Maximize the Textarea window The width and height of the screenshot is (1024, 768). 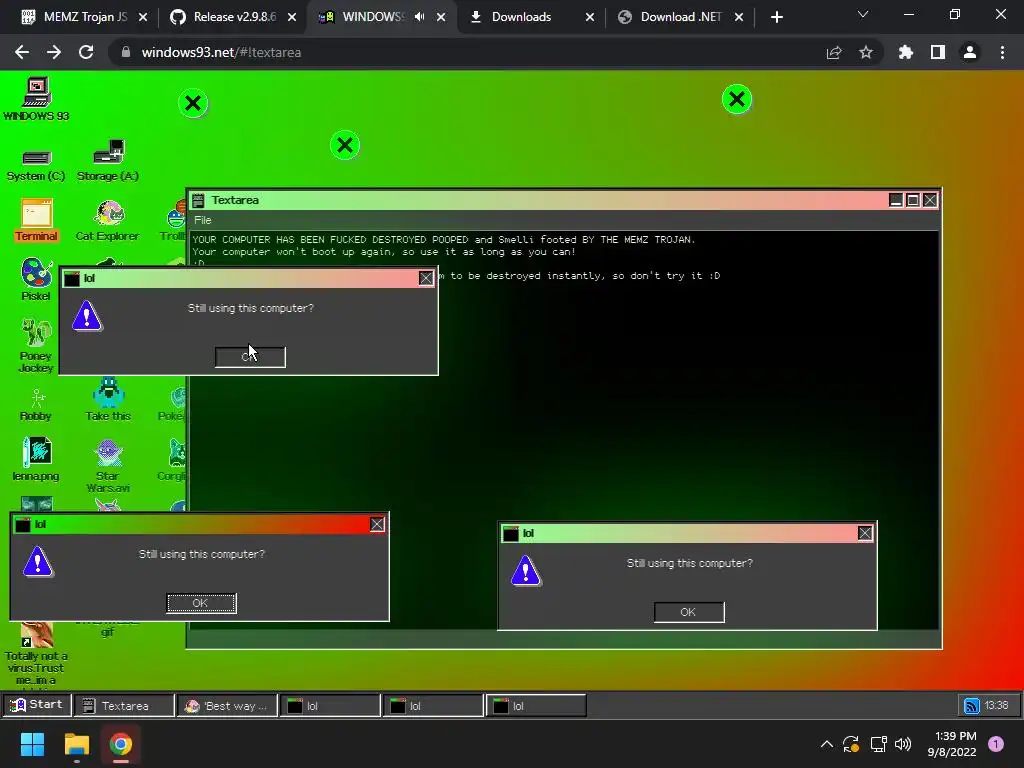pyautogui.click(x=913, y=200)
